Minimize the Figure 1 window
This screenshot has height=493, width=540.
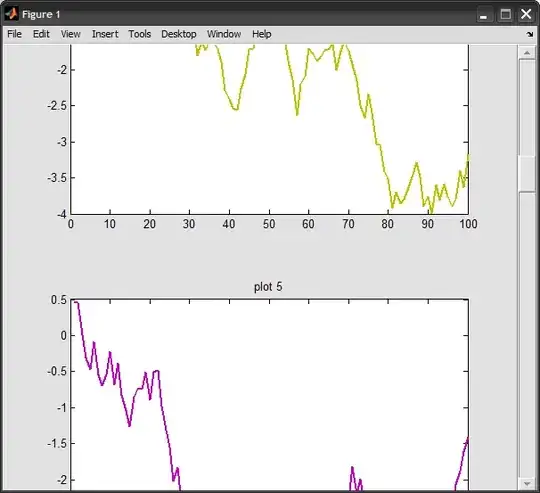point(484,15)
